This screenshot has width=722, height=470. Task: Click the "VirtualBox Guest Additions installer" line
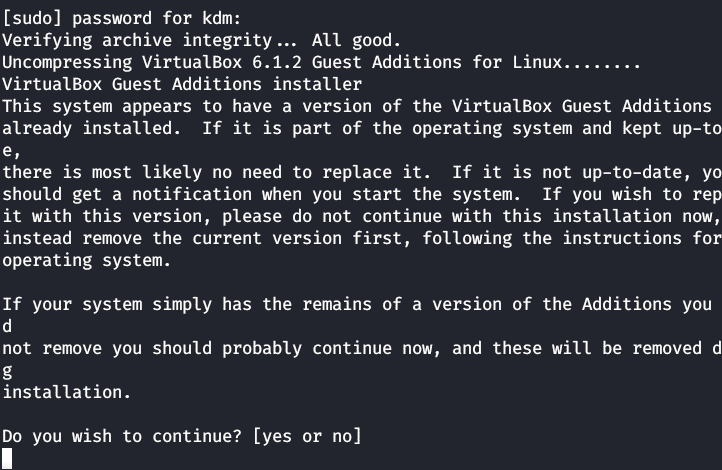click(x=181, y=84)
